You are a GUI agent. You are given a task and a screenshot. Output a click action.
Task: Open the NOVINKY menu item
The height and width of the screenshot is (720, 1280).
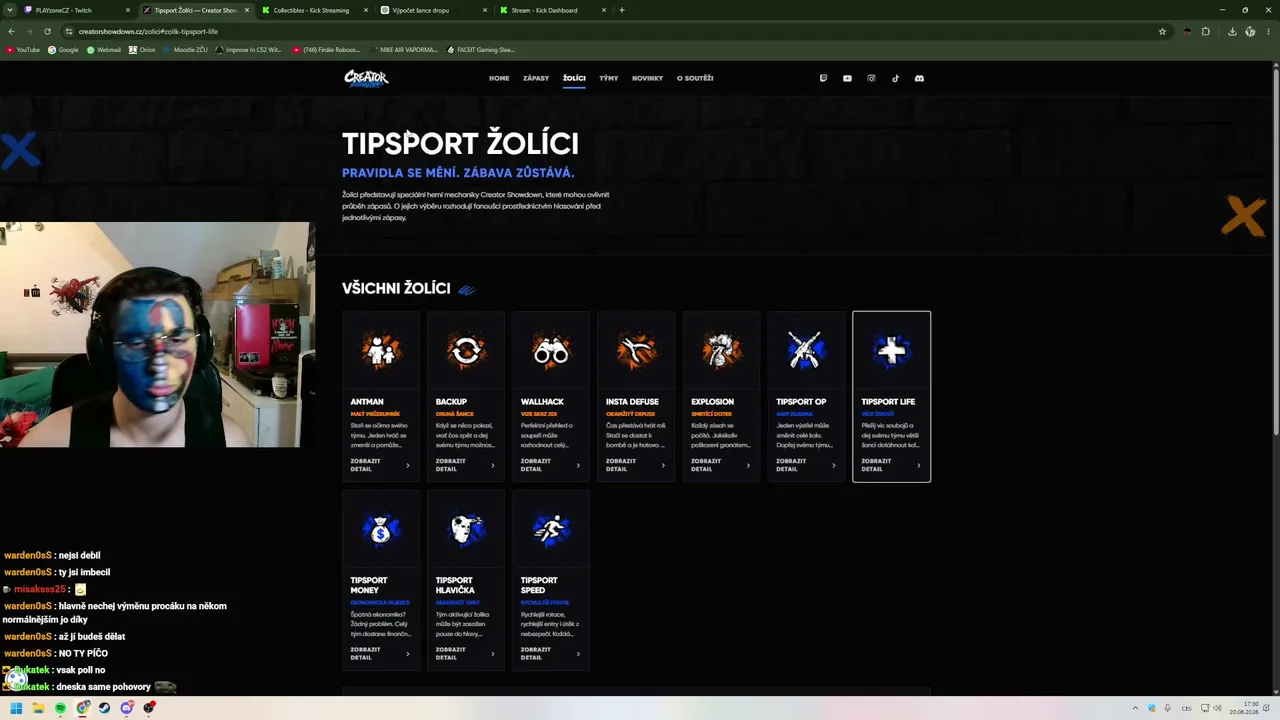click(x=647, y=78)
